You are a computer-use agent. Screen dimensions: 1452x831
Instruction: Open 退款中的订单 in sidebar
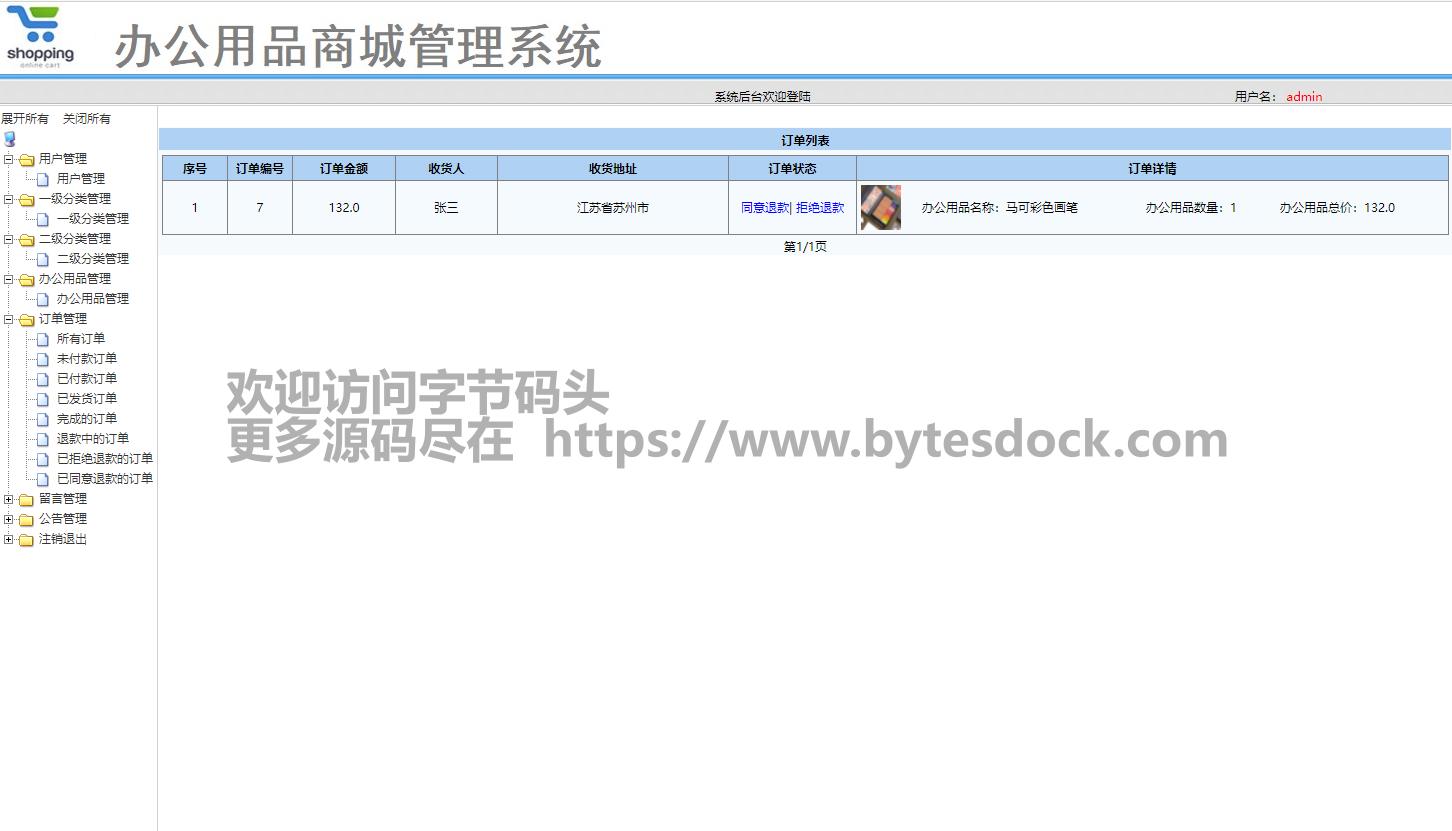(x=92, y=438)
